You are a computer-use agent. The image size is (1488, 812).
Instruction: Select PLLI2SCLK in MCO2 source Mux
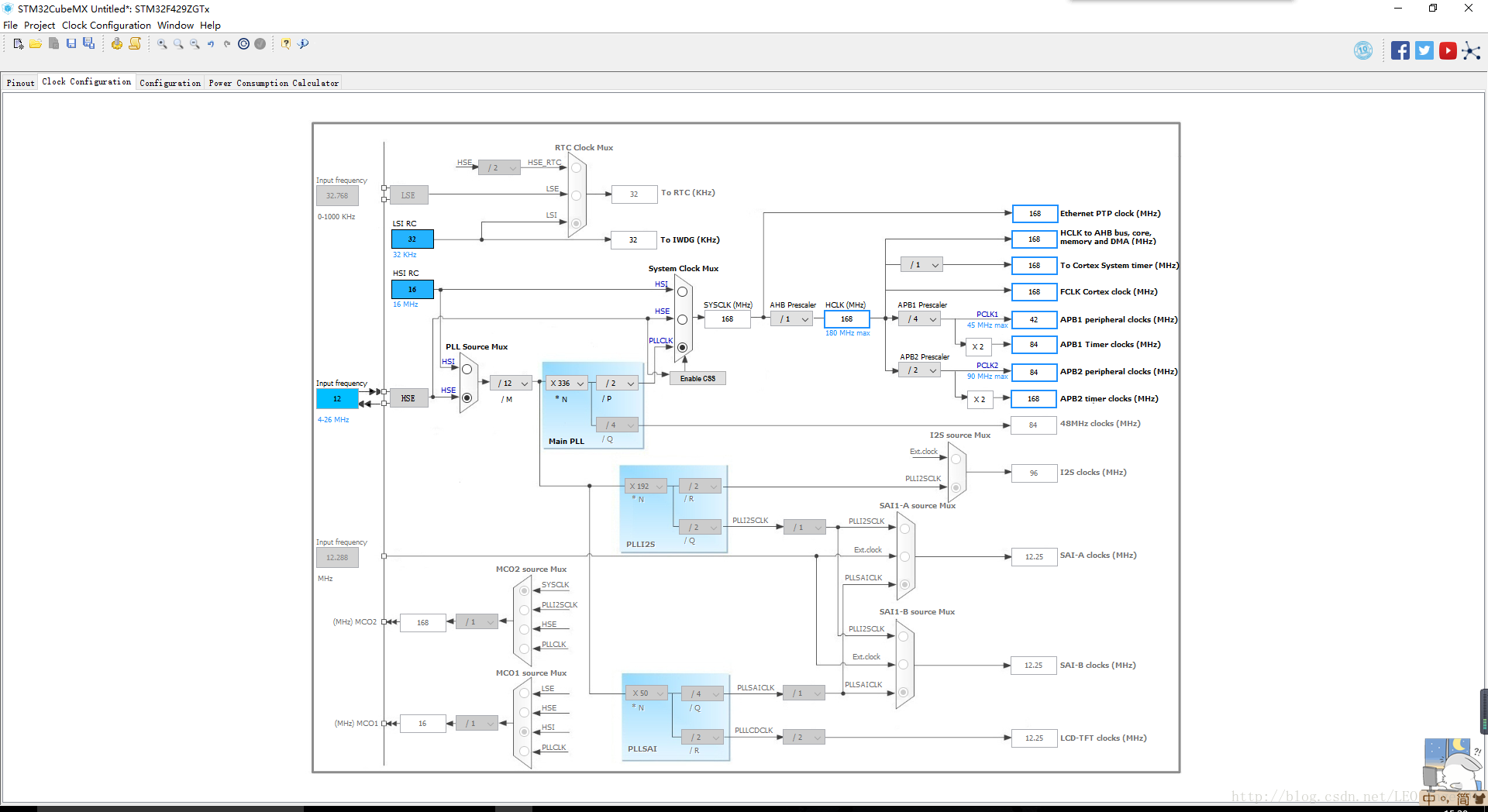coord(524,611)
